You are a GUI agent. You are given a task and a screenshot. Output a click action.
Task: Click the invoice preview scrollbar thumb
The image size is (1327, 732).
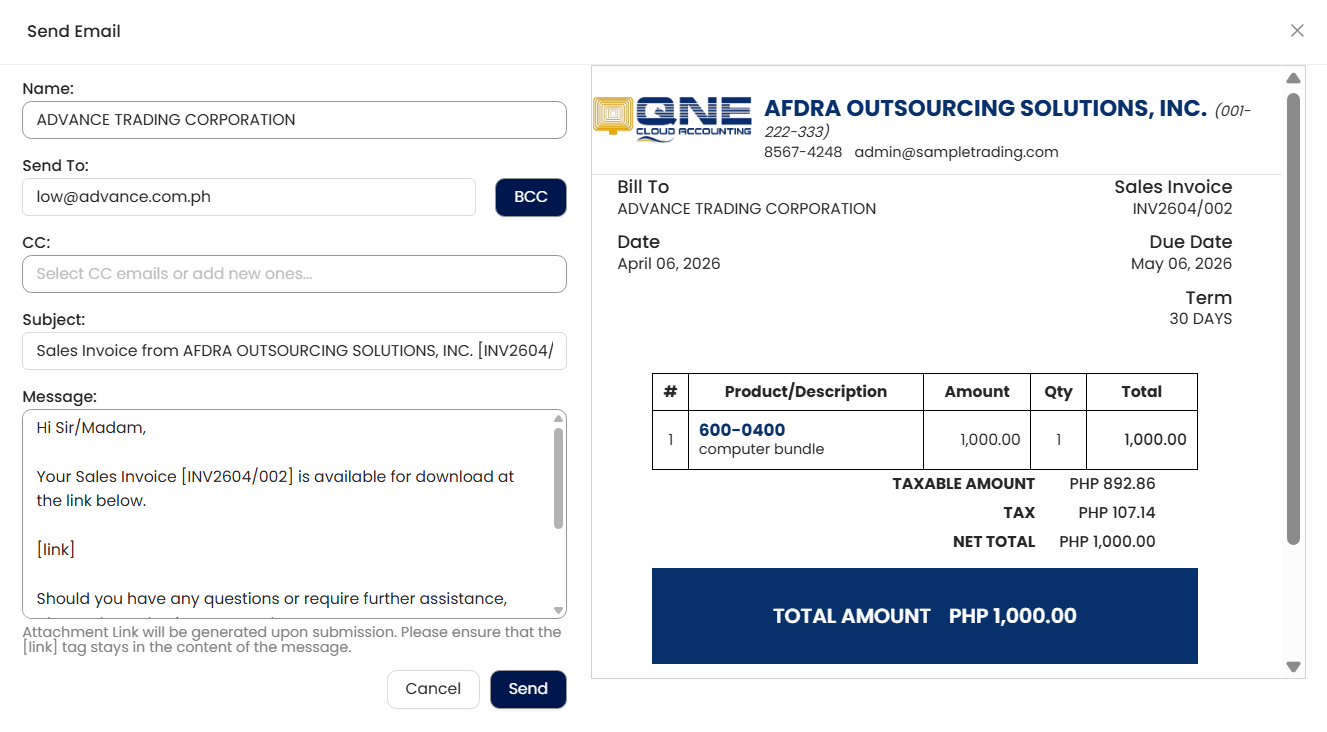click(1293, 319)
